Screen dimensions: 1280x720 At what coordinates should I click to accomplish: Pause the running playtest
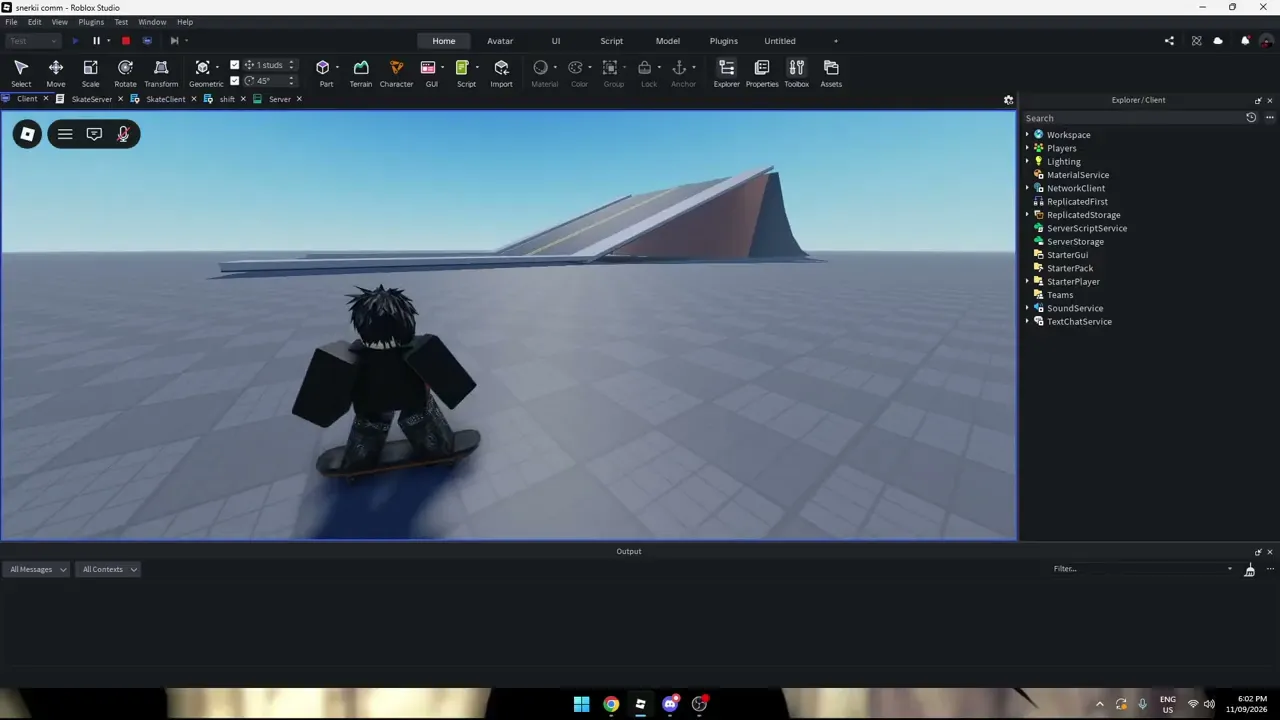tap(96, 41)
